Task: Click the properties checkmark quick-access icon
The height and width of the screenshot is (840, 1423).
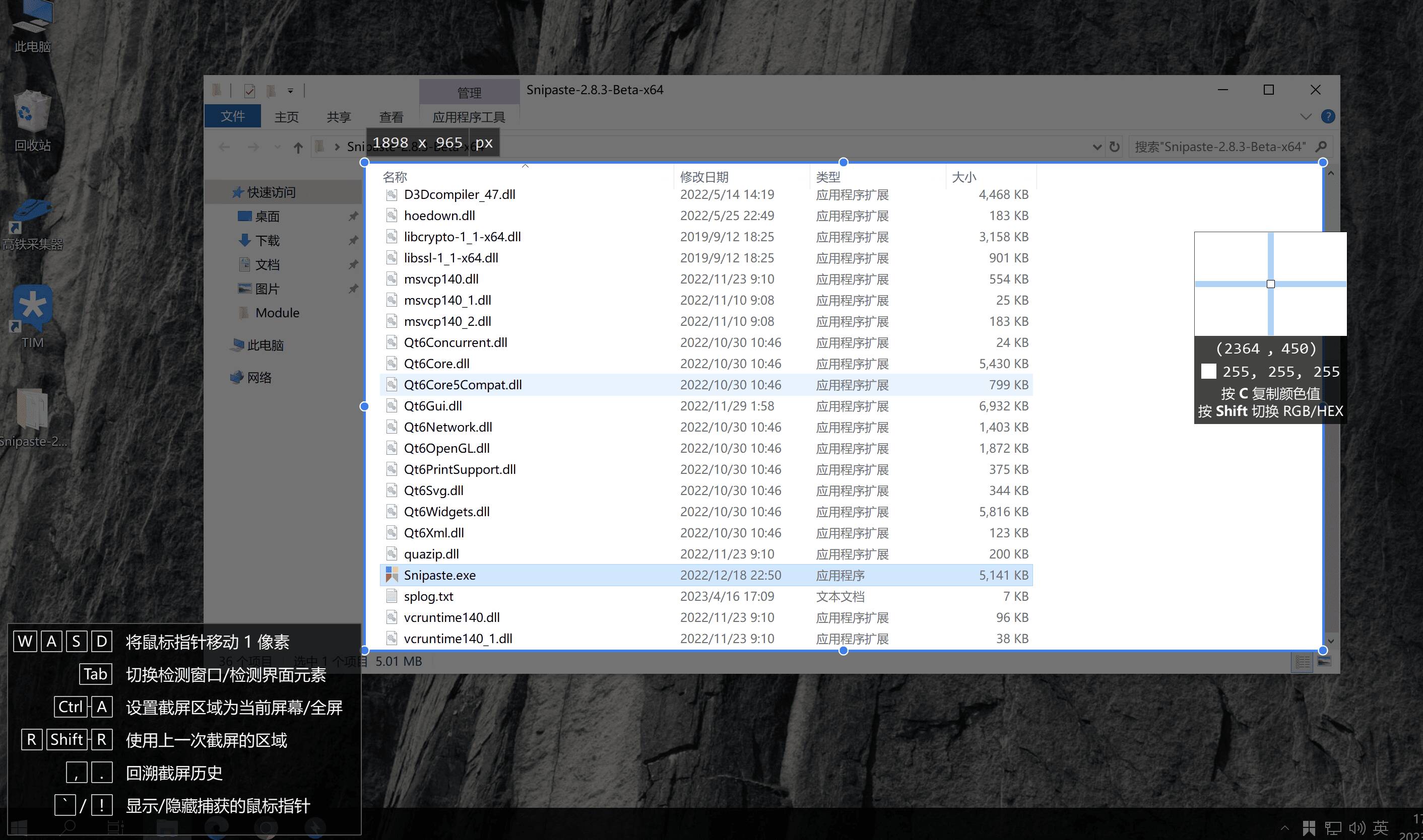Action: (249, 91)
